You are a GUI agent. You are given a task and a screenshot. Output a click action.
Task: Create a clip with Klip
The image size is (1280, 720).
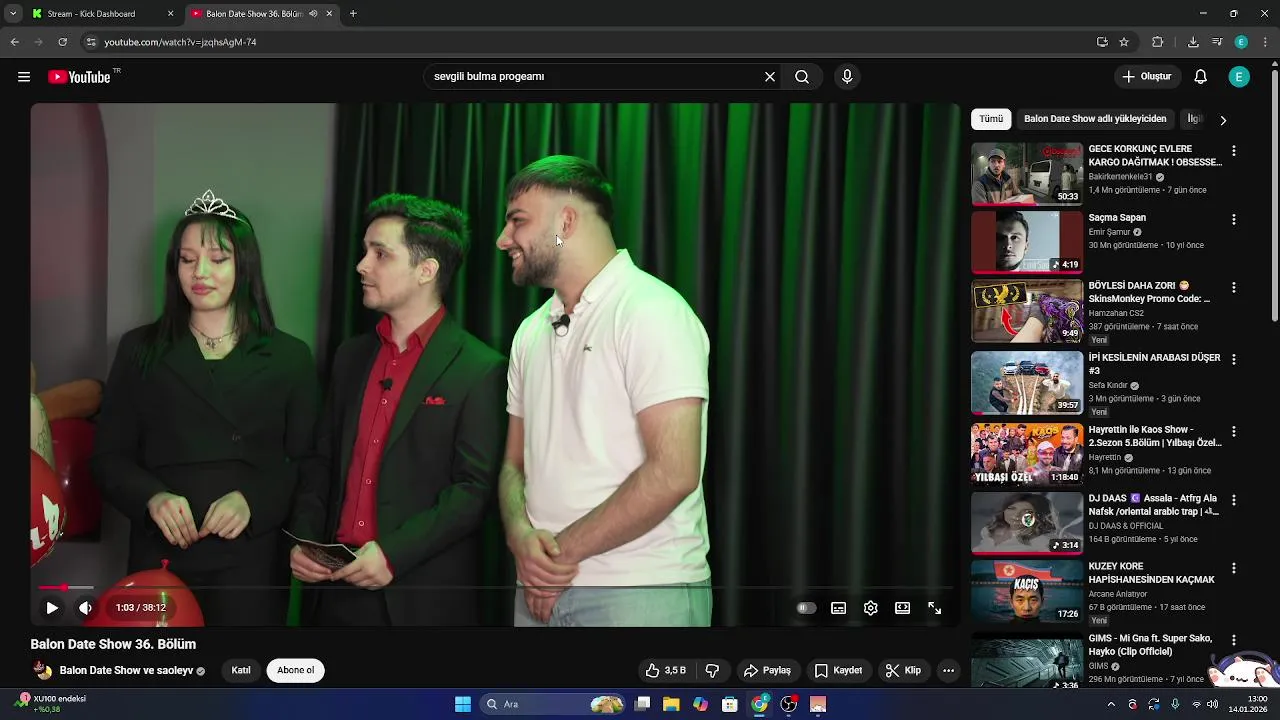click(903, 671)
